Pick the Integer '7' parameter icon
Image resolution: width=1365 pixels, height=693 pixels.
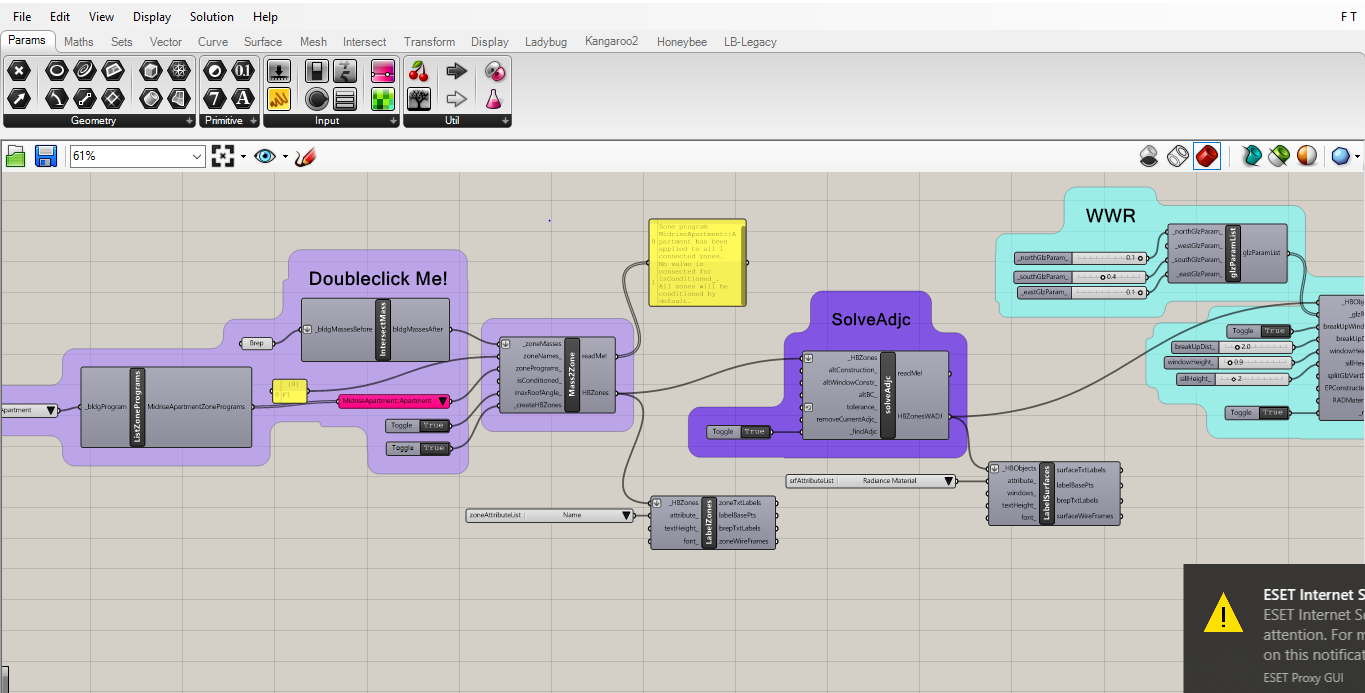tap(216, 98)
